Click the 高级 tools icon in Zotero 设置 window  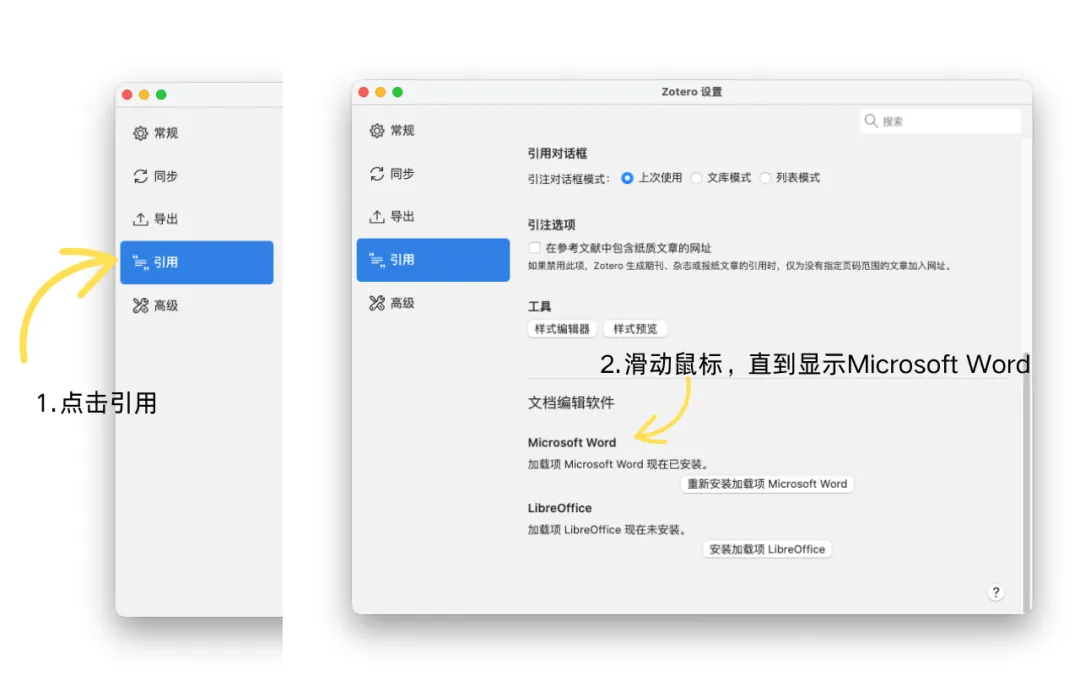click(x=377, y=303)
